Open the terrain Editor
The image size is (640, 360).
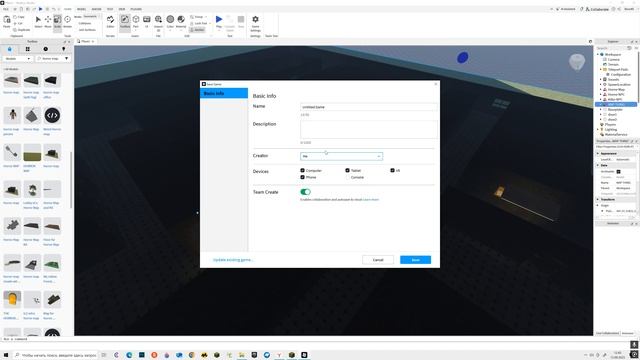point(110,22)
